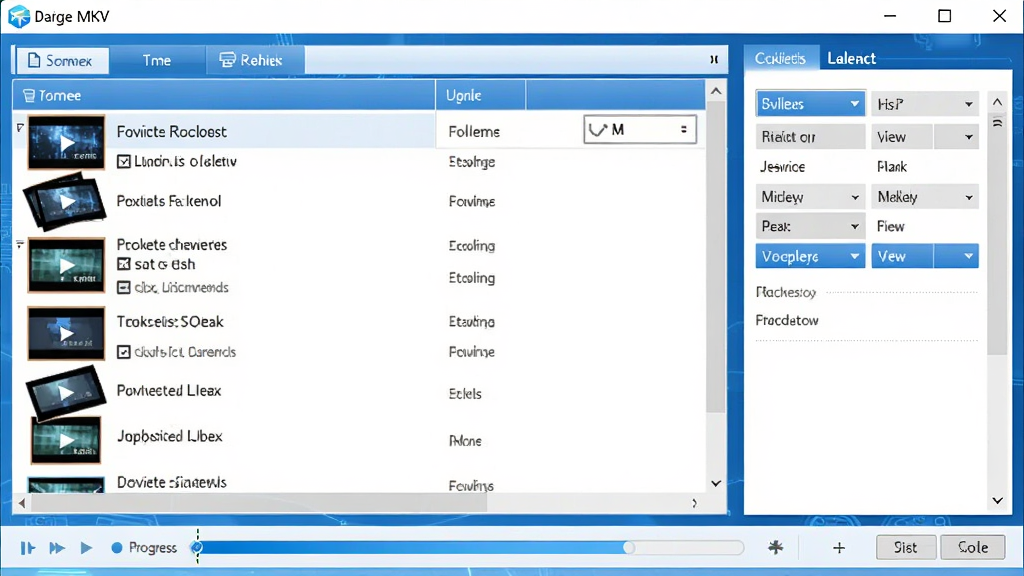This screenshot has height=576, width=1024.
Task: Open the Tcokselis SOleak video thumbnail
Action: (x=66, y=334)
